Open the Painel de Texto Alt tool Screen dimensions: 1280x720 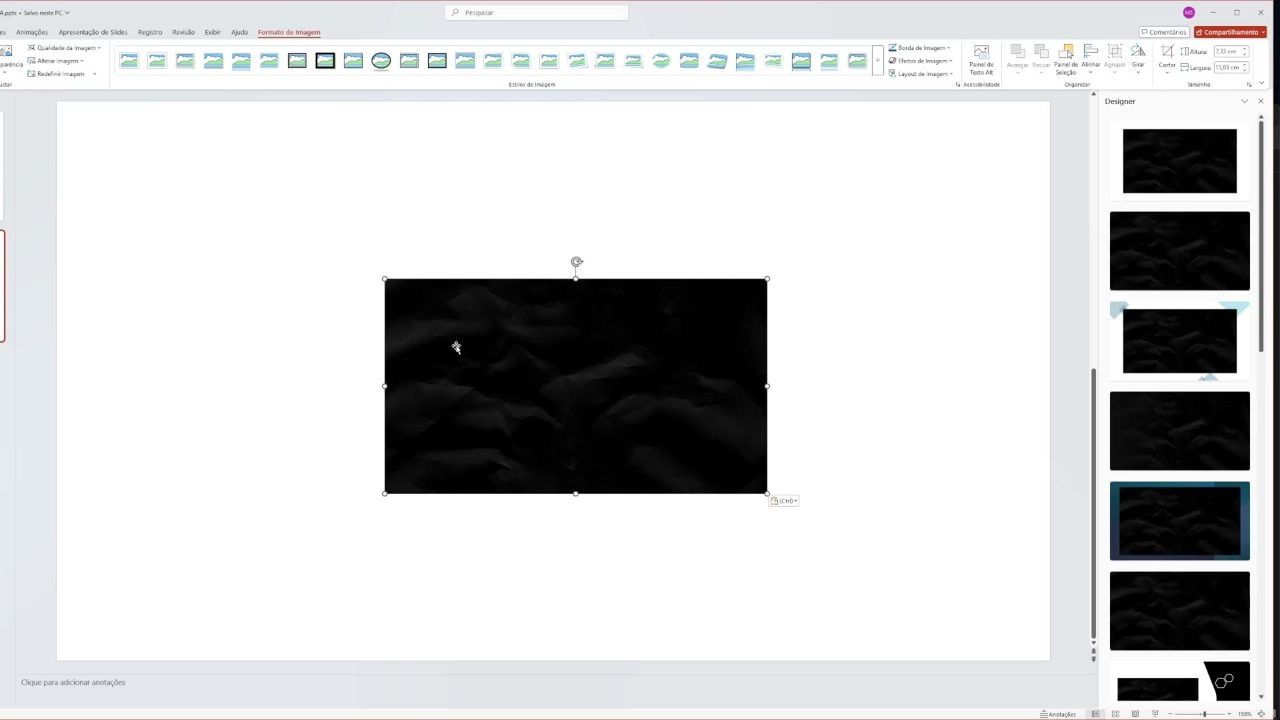tap(981, 60)
